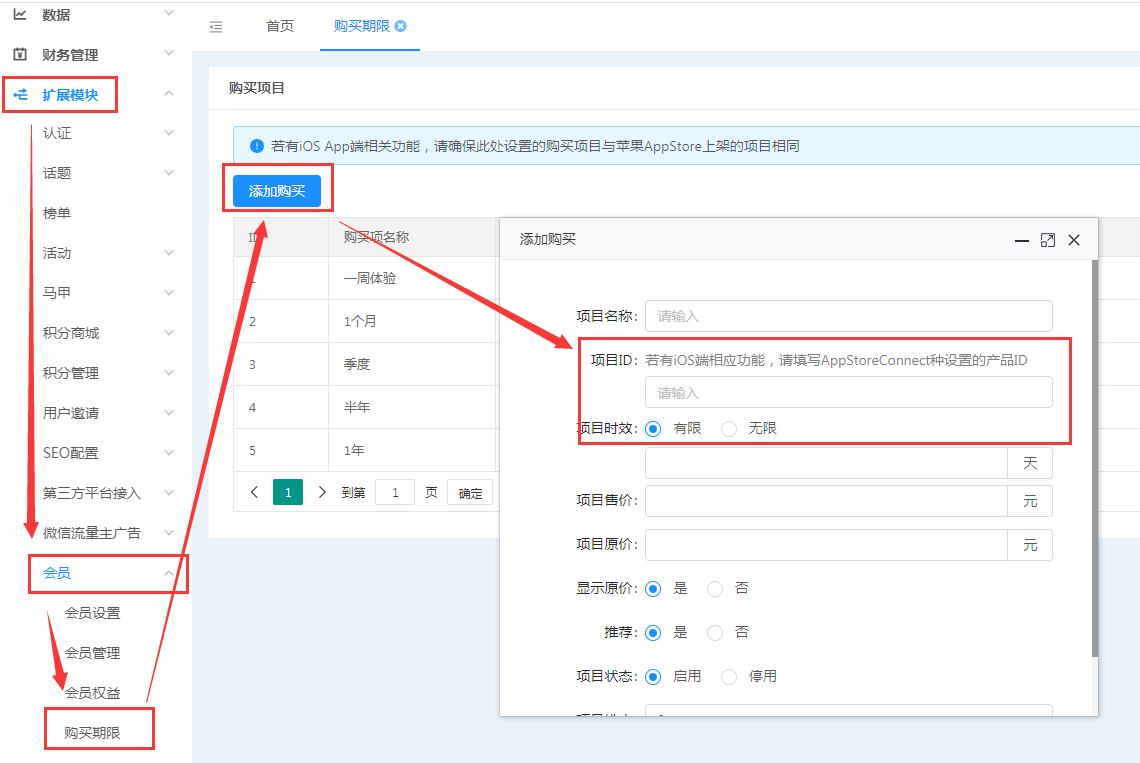Collapse the 扩展模块 menu chevron
The width and height of the screenshot is (1140, 763).
point(169,94)
